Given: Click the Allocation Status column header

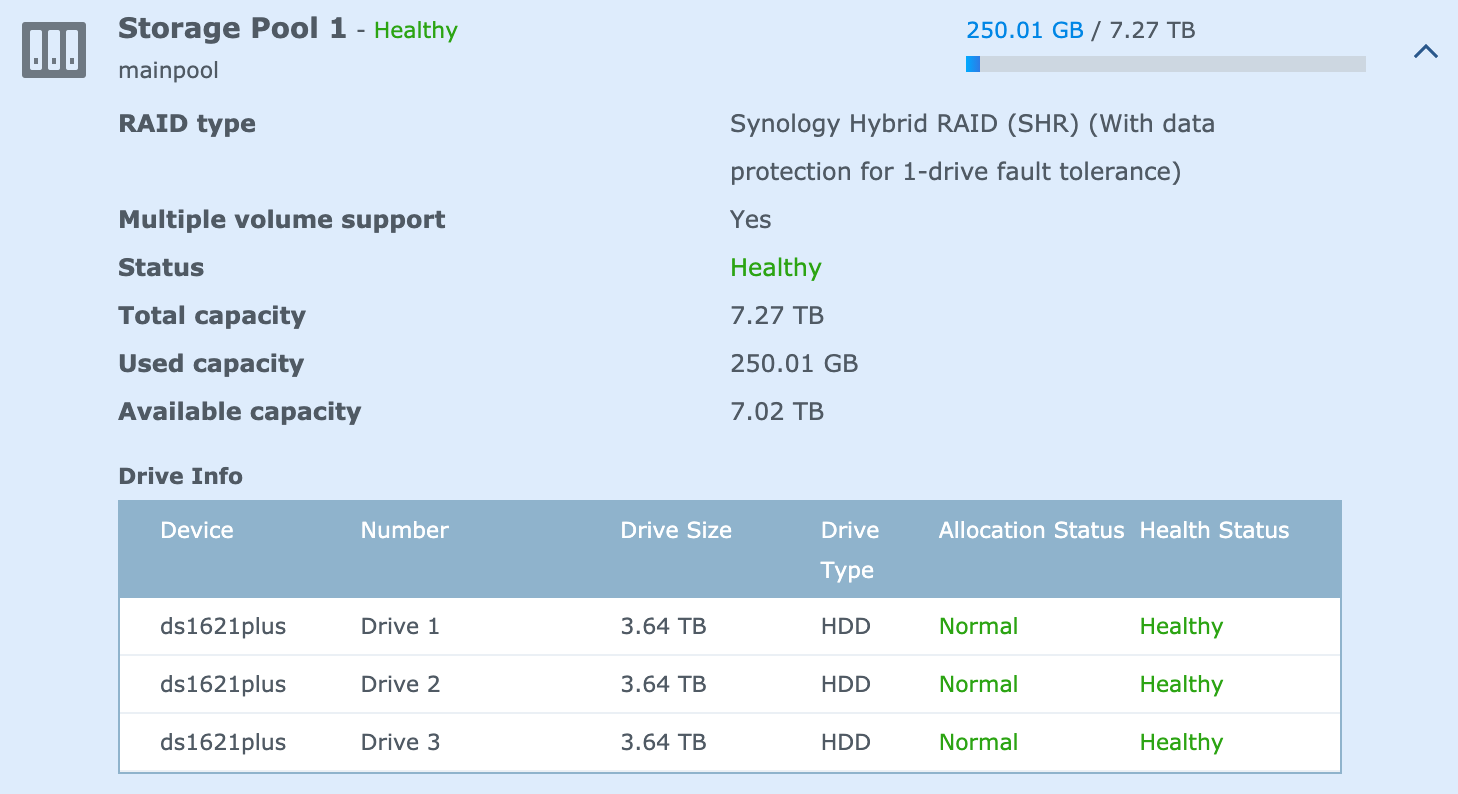Looking at the screenshot, I should [x=1031, y=531].
